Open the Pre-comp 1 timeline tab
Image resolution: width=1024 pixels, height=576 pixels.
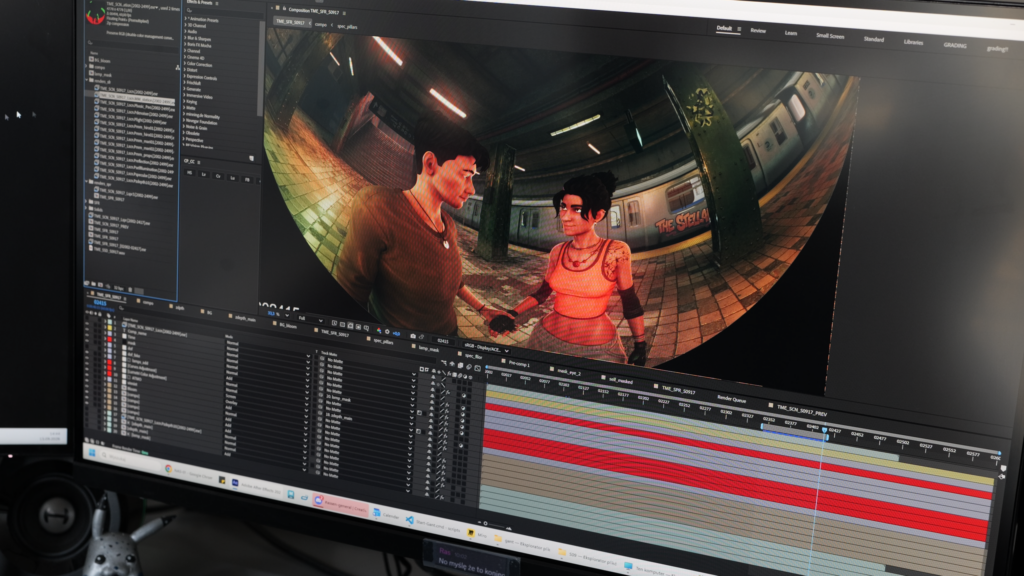[x=519, y=364]
